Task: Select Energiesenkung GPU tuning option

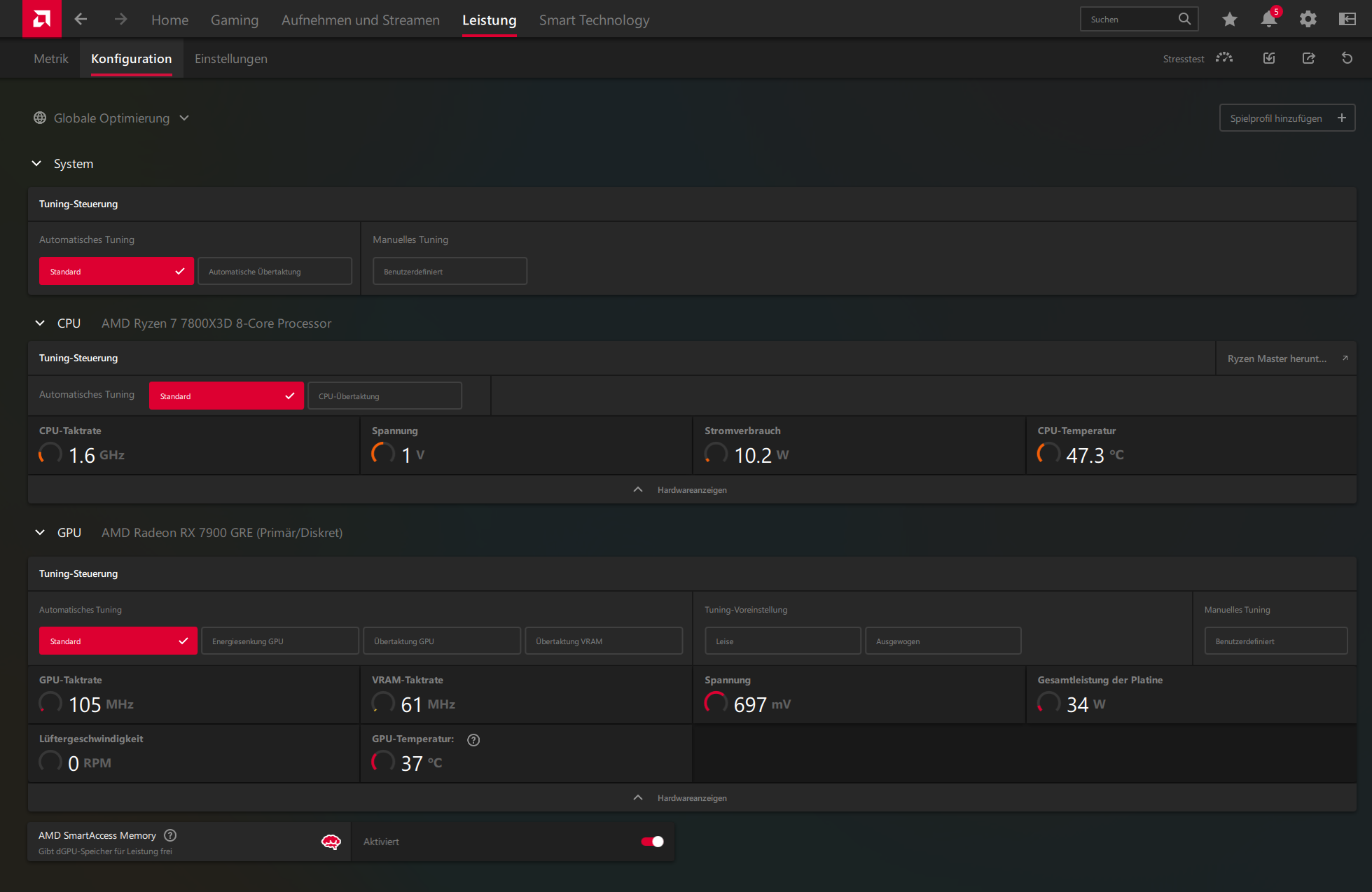Action: 280,641
